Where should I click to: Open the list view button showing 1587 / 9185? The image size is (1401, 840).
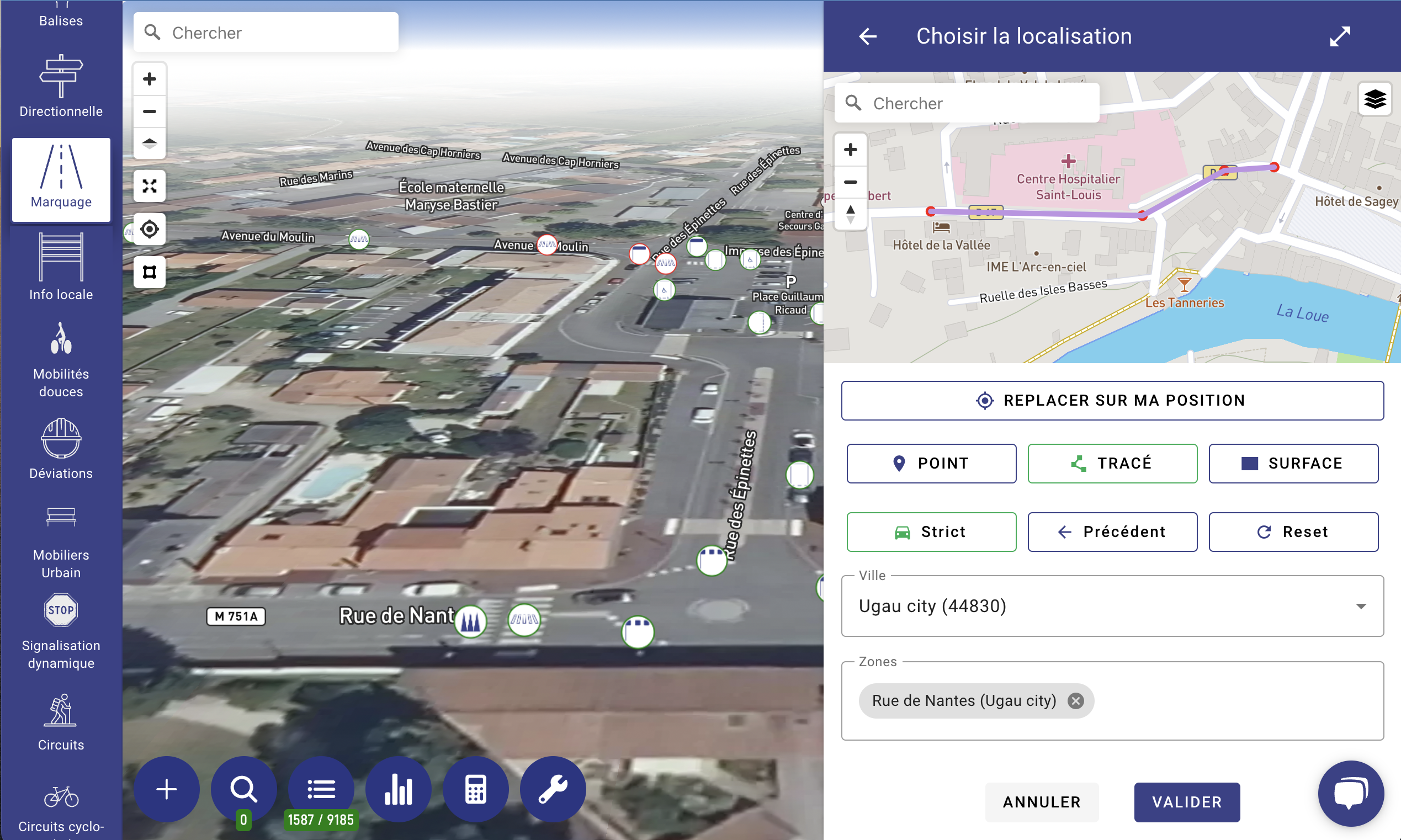(x=321, y=789)
